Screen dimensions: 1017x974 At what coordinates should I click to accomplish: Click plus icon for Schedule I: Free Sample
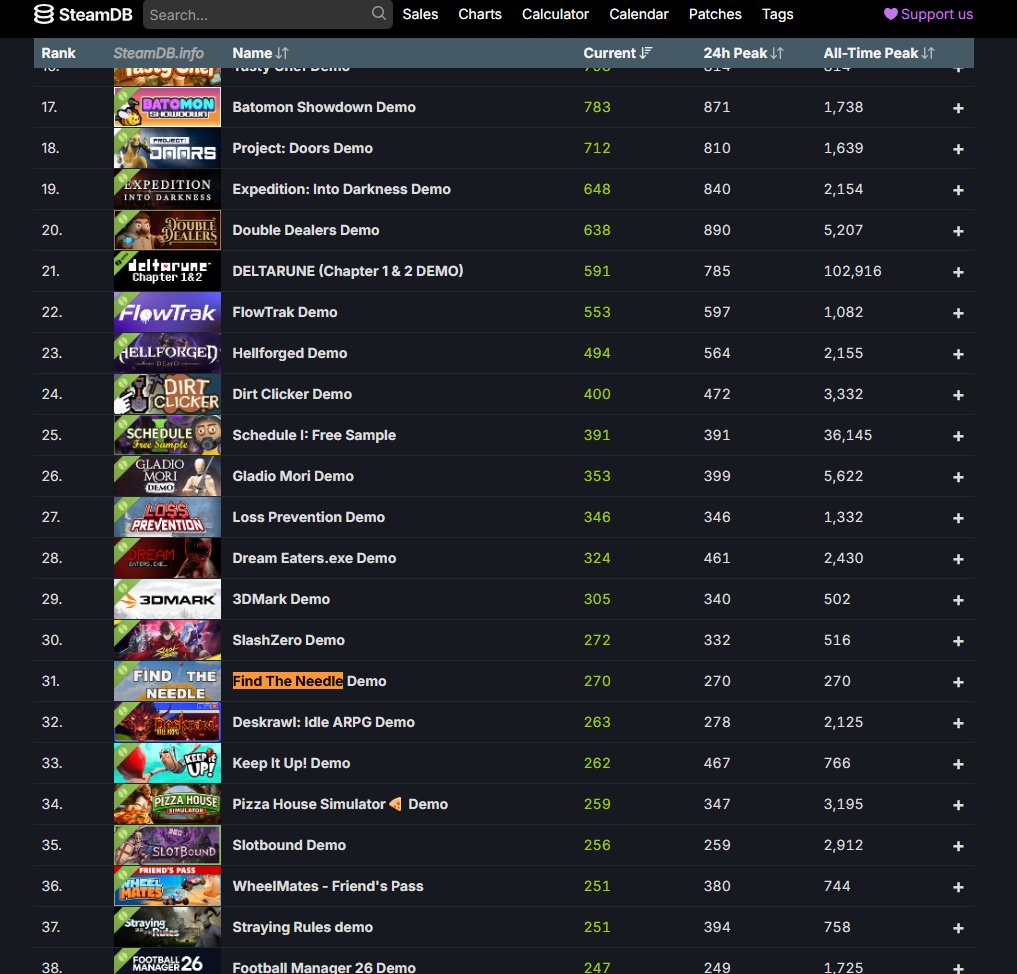point(958,436)
